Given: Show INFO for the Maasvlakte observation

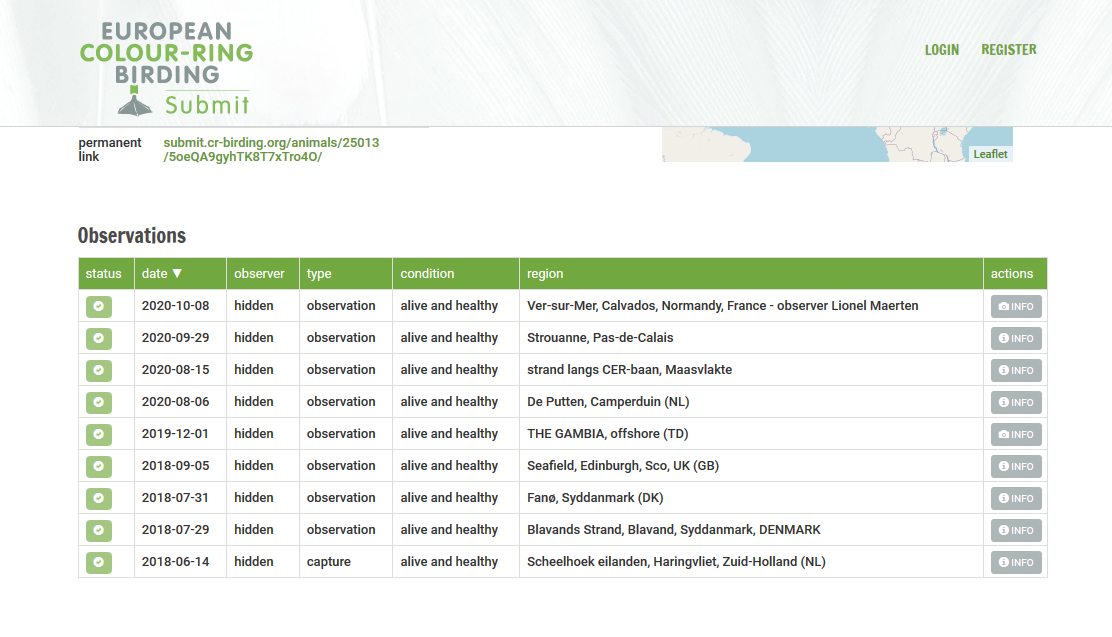Looking at the screenshot, I should pos(1016,370).
